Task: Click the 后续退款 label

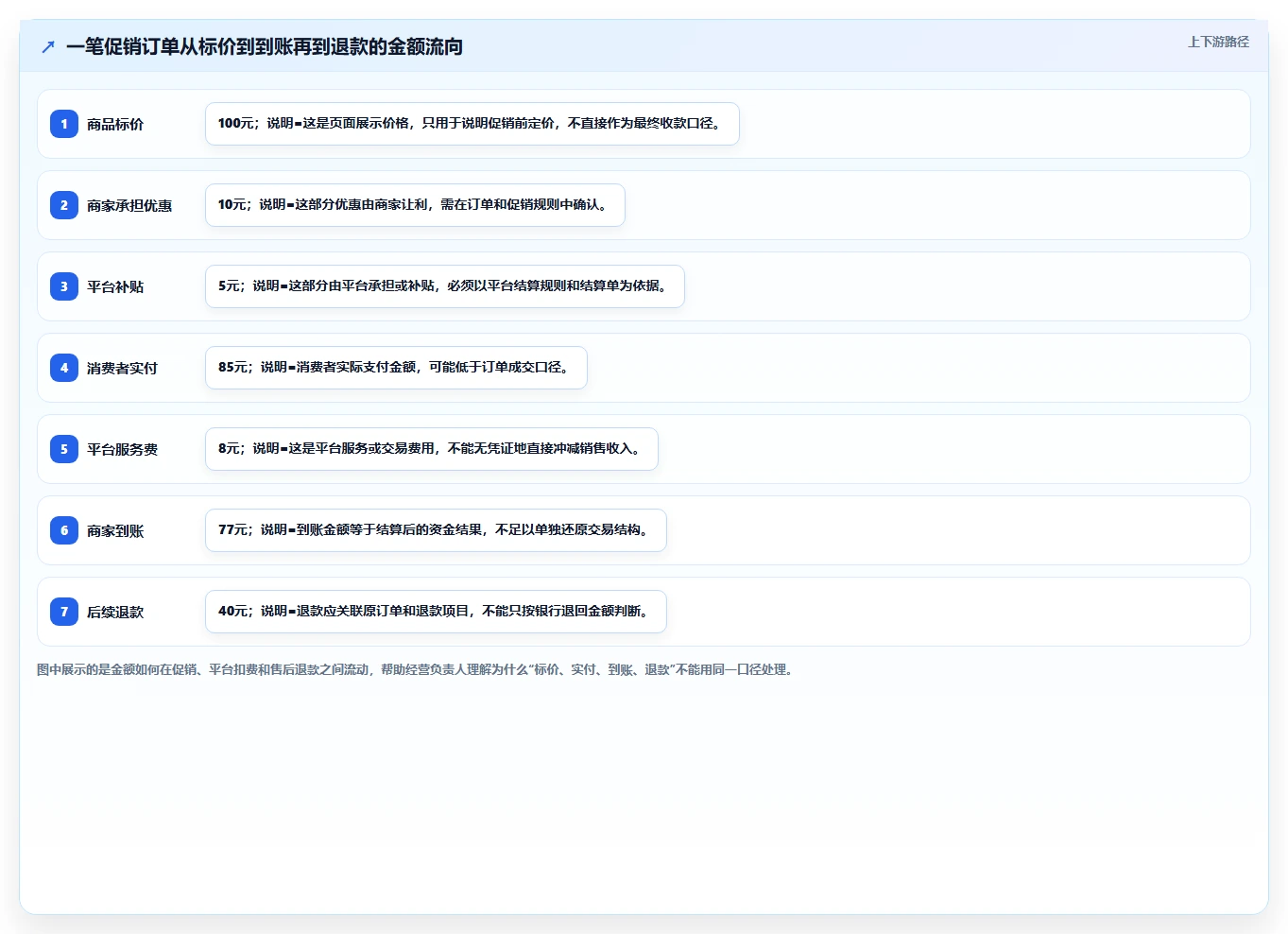Action: pos(115,612)
